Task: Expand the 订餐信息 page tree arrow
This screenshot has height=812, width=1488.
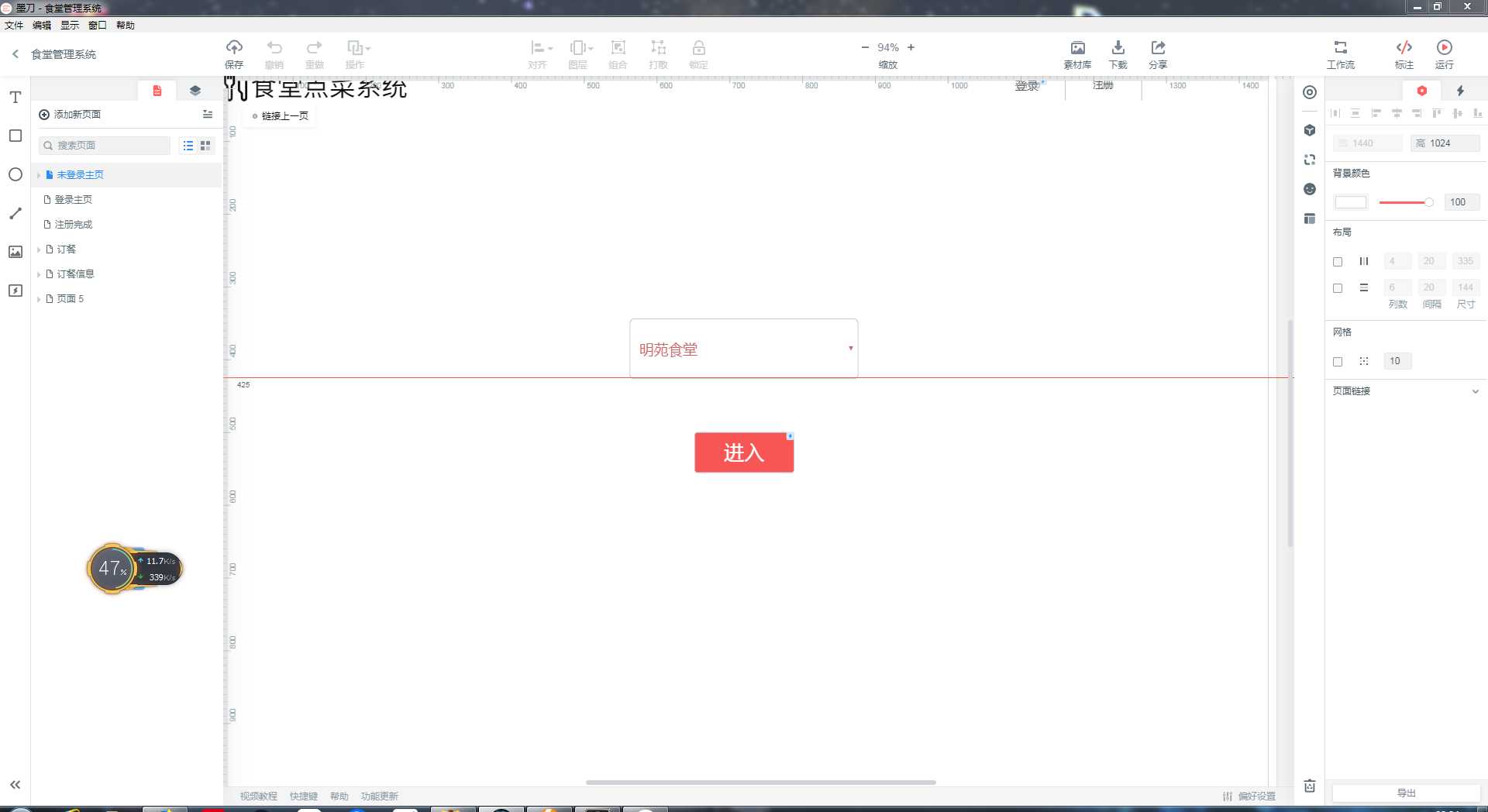Action: click(x=39, y=274)
